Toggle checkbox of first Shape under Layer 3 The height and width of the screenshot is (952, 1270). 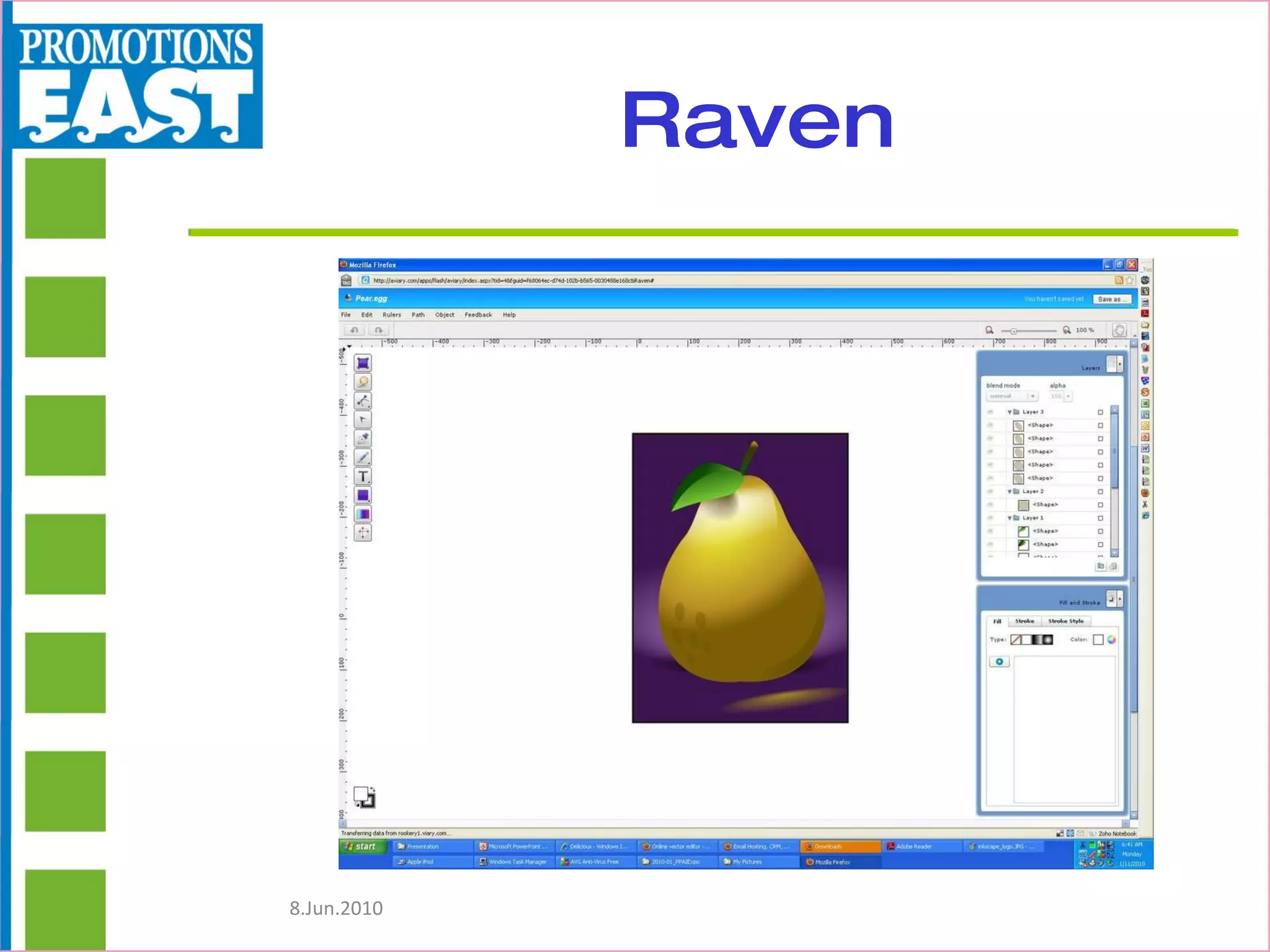click(1101, 425)
